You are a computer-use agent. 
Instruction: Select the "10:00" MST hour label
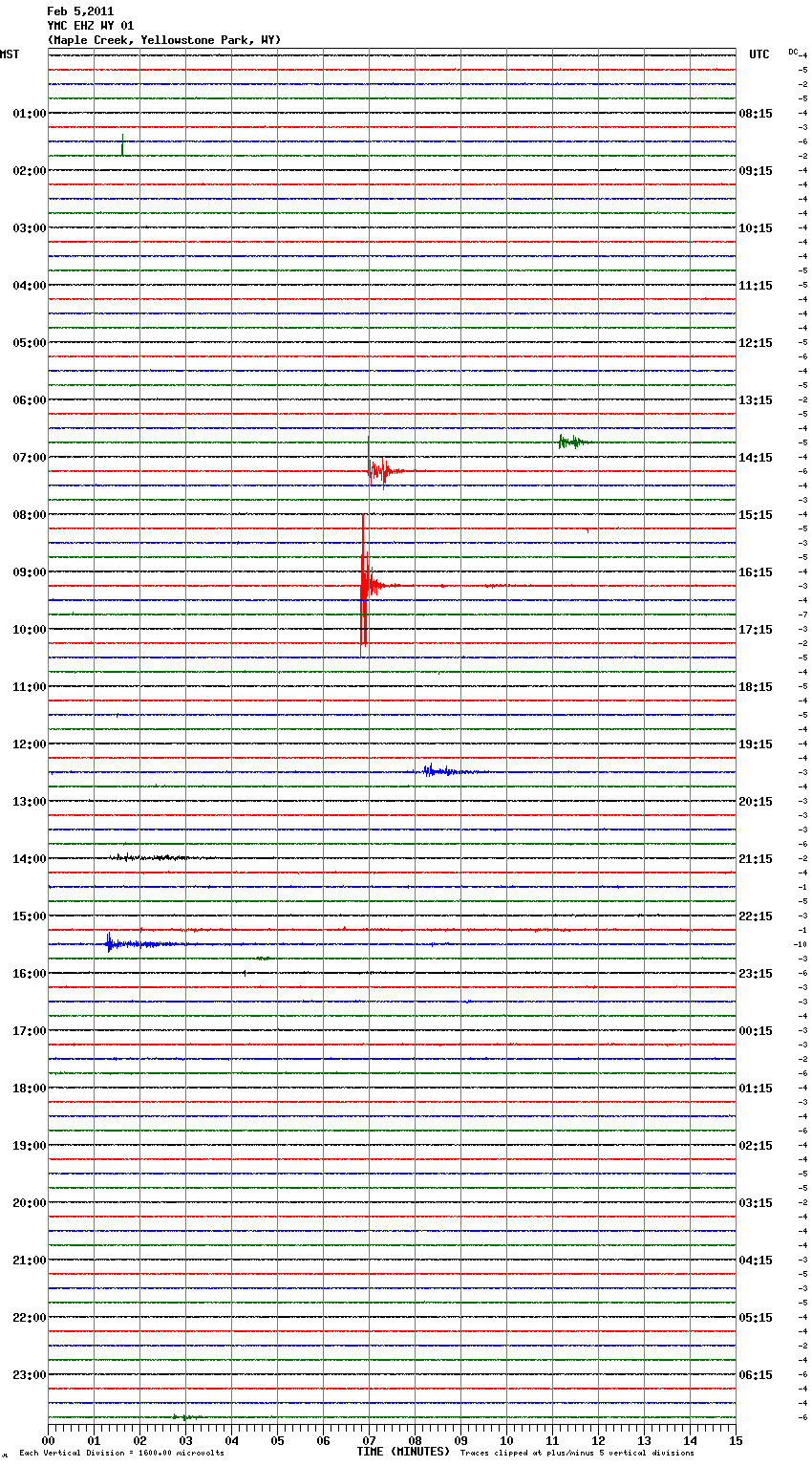[x=29, y=630]
